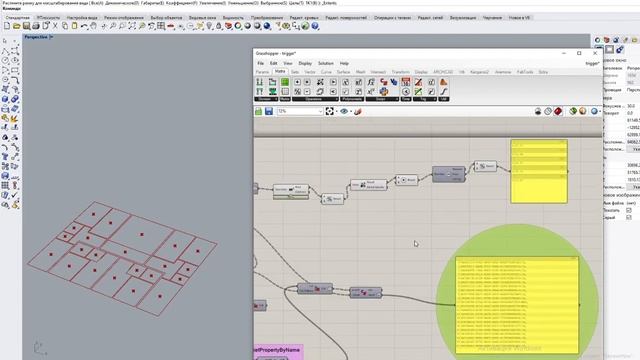The image size is (640, 360).
Task: Select the calendar date component icon
Action: point(406,82)
